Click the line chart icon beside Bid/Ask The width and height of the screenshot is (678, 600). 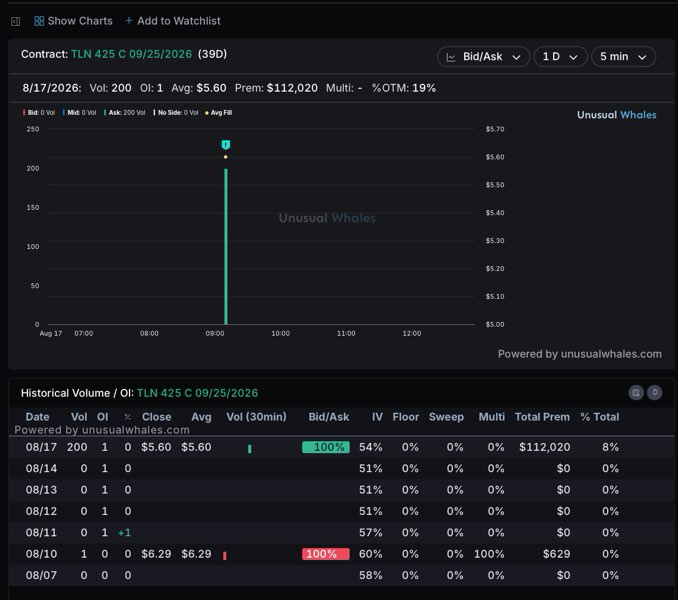click(x=451, y=57)
